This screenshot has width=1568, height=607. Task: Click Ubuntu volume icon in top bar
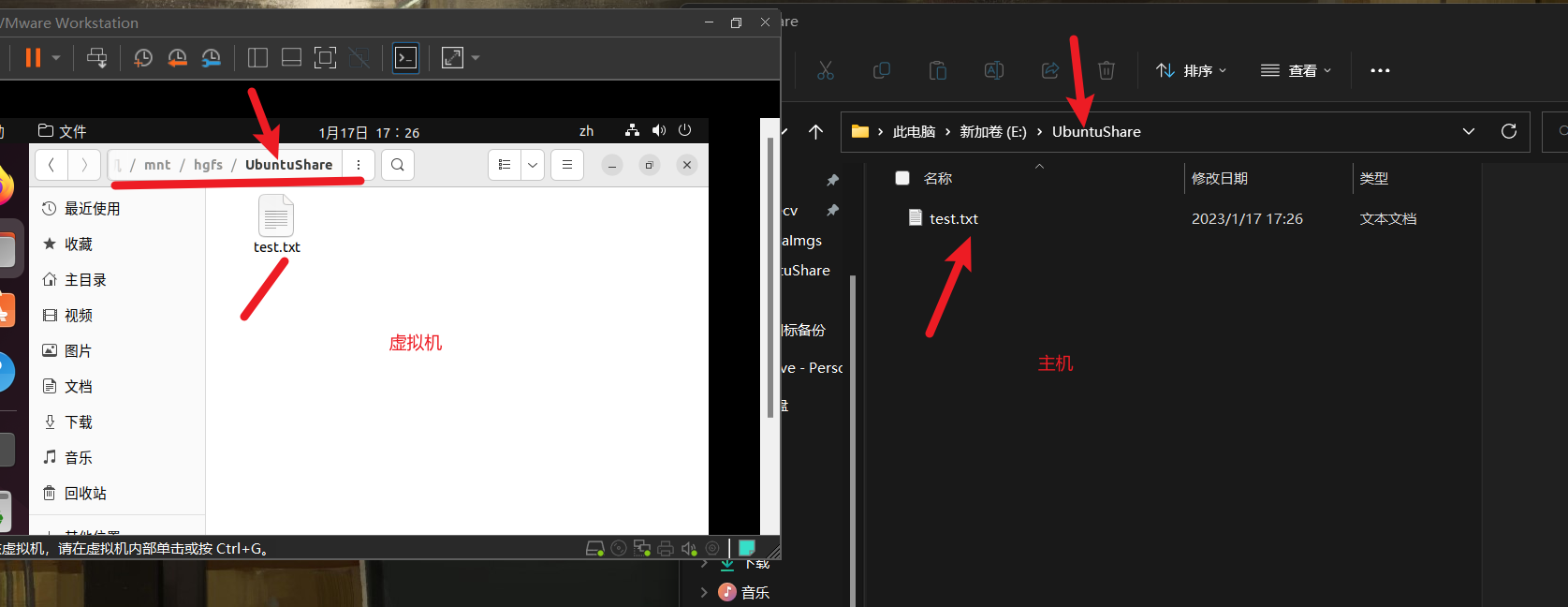pyautogui.click(x=659, y=130)
